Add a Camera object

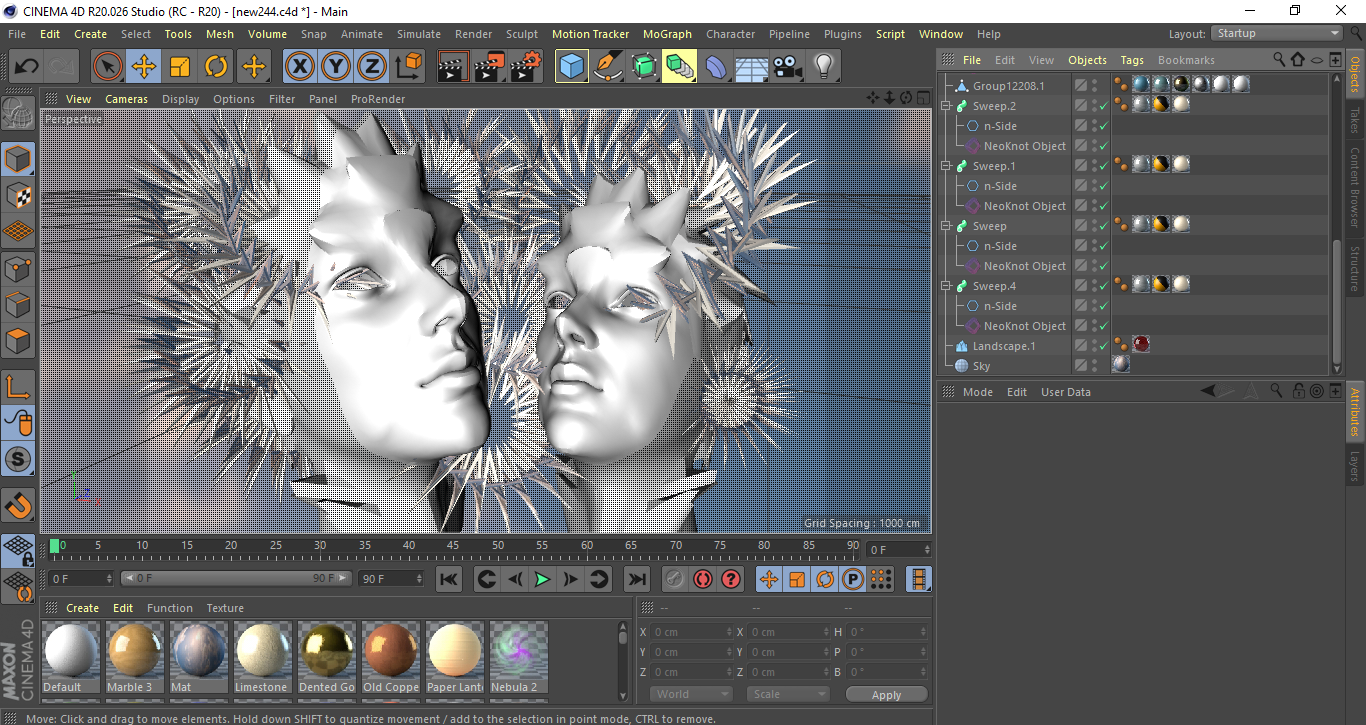(787, 67)
